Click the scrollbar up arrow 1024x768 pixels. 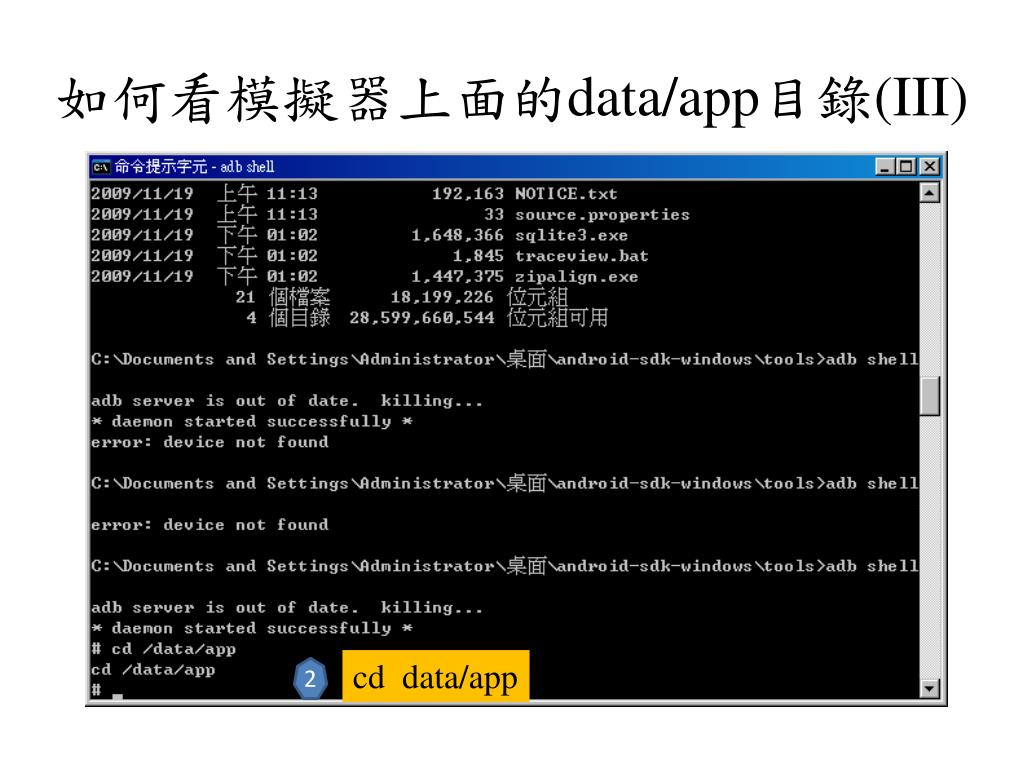(x=929, y=193)
